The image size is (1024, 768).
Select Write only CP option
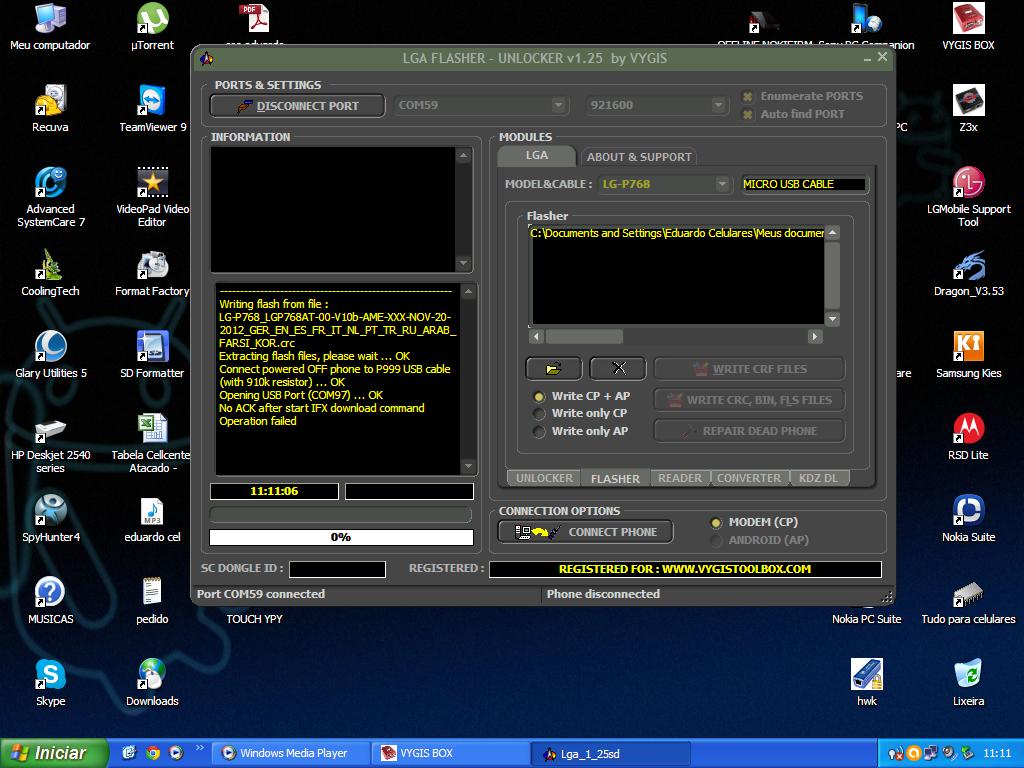pos(539,413)
